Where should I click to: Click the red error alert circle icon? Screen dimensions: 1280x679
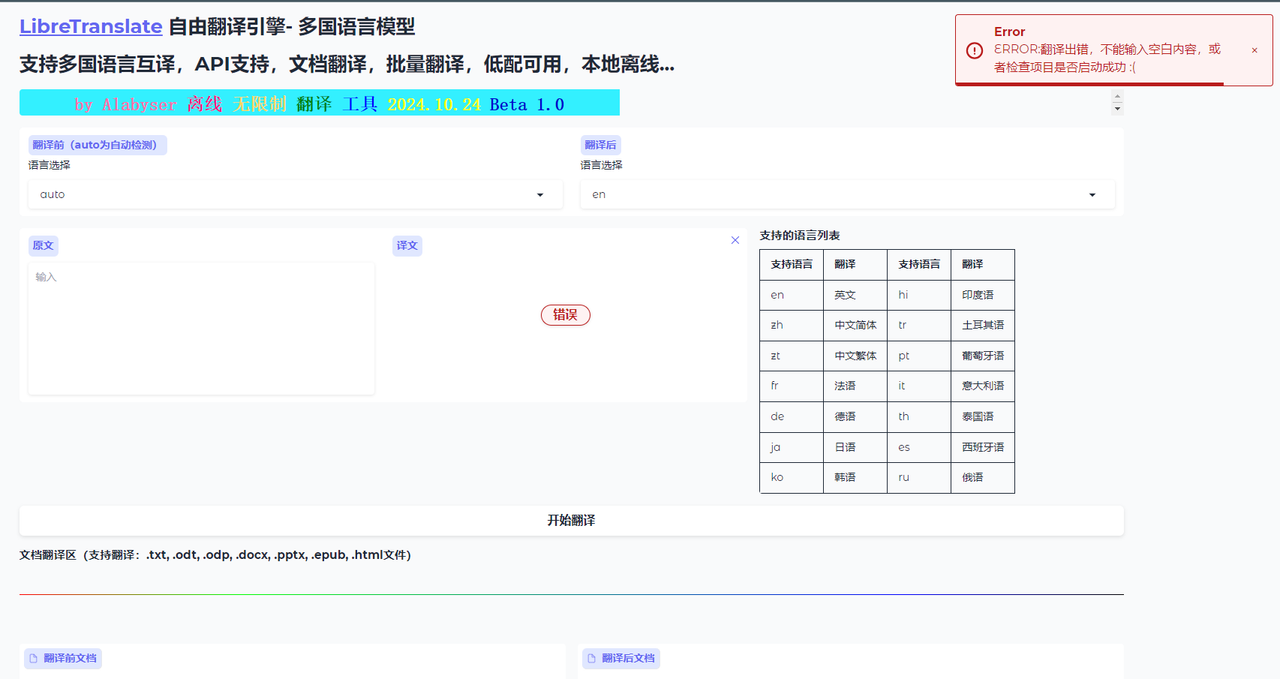coord(974,50)
